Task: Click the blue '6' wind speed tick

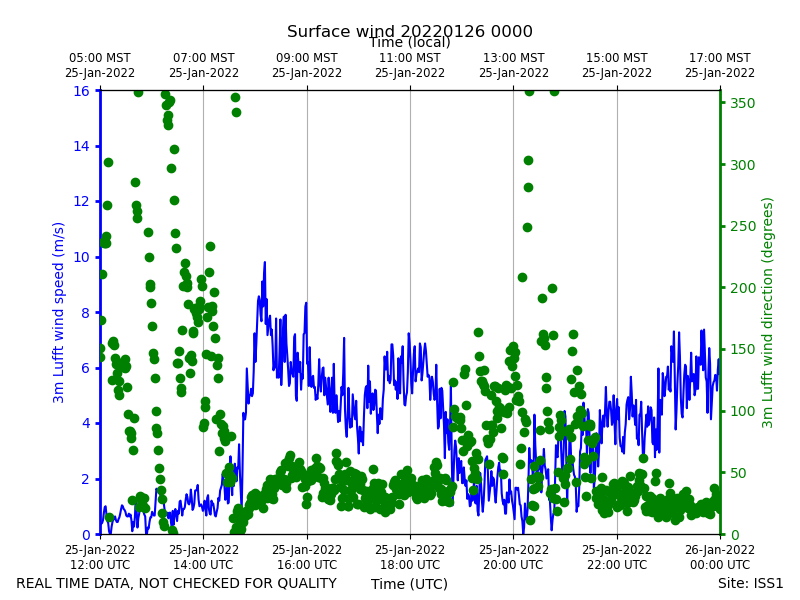Action: [85, 368]
